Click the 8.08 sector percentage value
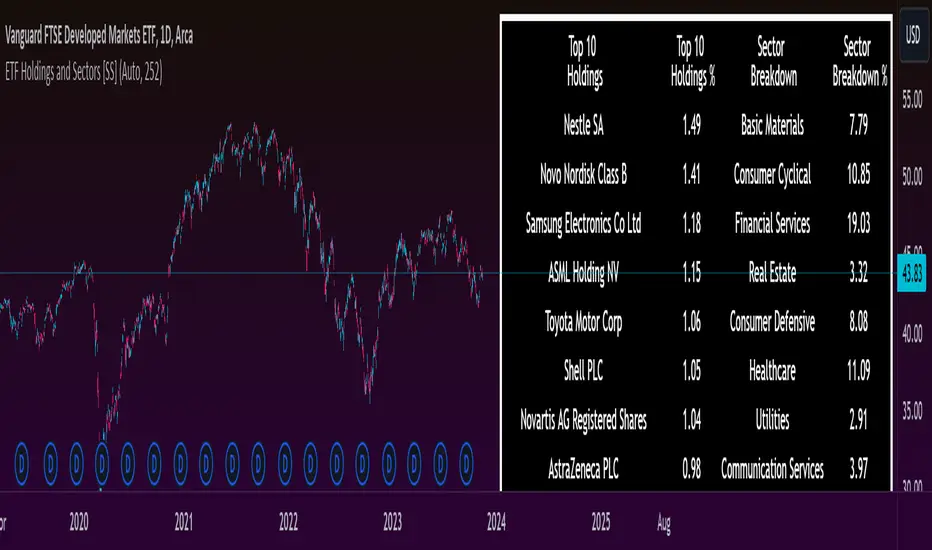 858,322
